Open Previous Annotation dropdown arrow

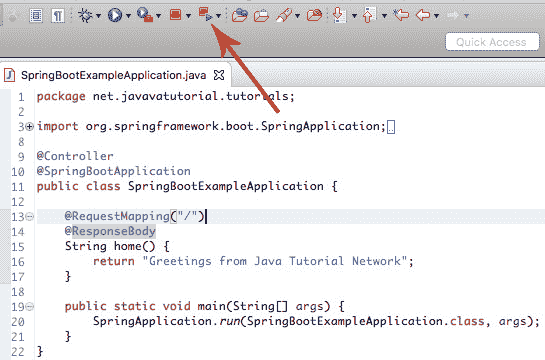coord(384,16)
